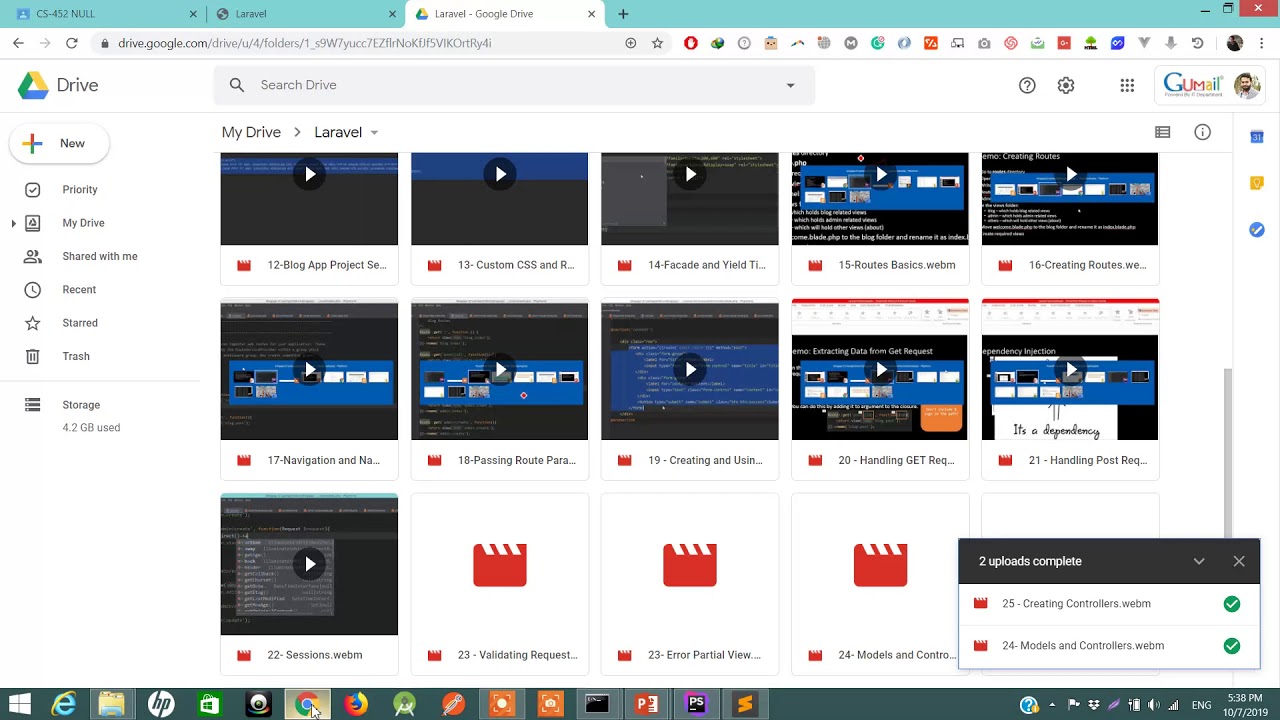Open the Drive support help icon
This screenshot has height=720, width=1280.
(x=1027, y=85)
